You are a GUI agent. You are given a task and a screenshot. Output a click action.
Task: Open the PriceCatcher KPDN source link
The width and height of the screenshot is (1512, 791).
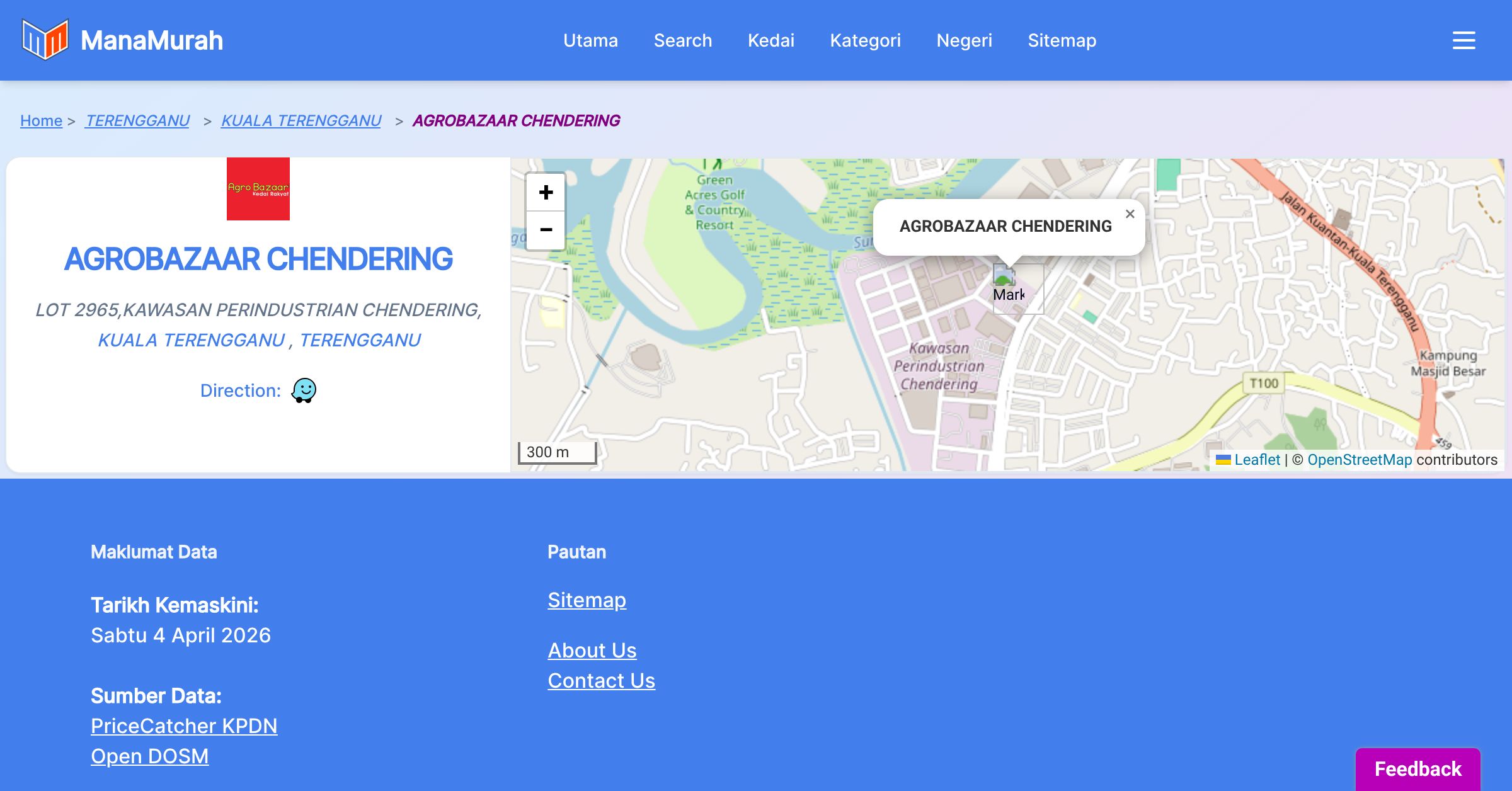click(184, 726)
